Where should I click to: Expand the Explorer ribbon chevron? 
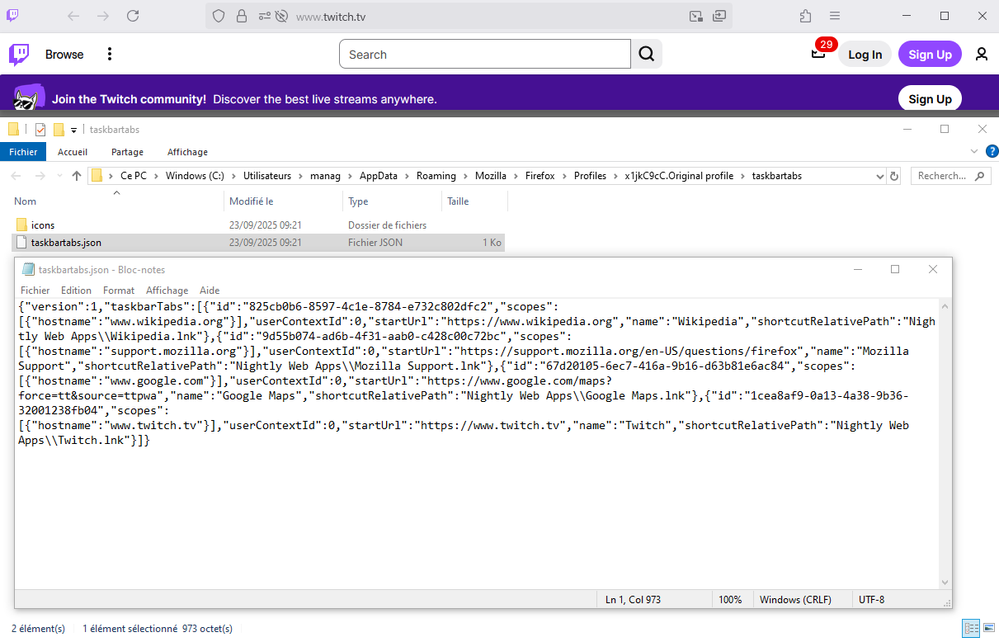[976, 151]
